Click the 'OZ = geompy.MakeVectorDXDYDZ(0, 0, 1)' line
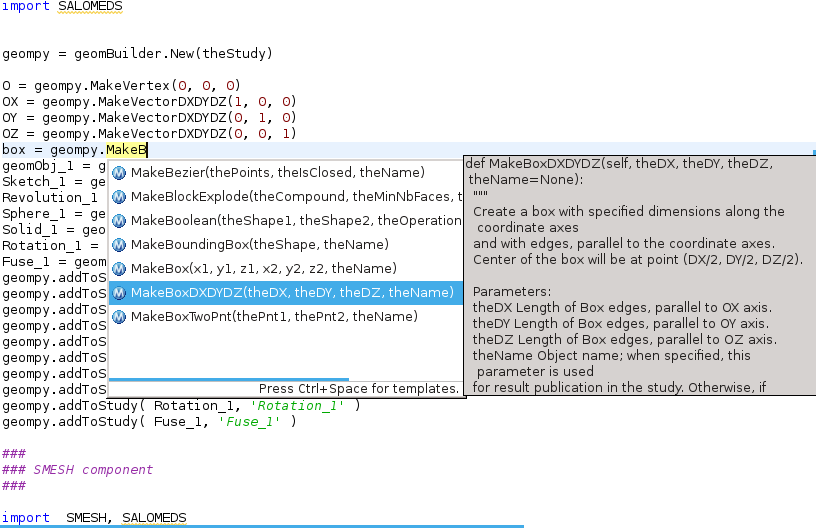Viewport: 816px width, 528px height. (149, 134)
